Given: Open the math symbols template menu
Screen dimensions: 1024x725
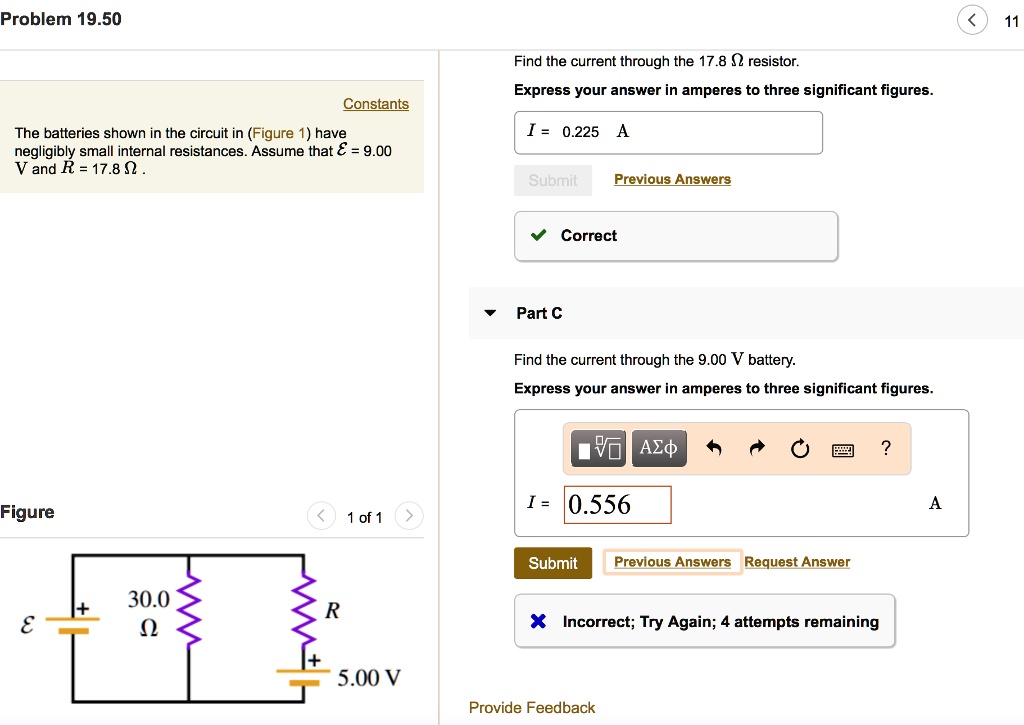Looking at the screenshot, I should pos(597,448).
